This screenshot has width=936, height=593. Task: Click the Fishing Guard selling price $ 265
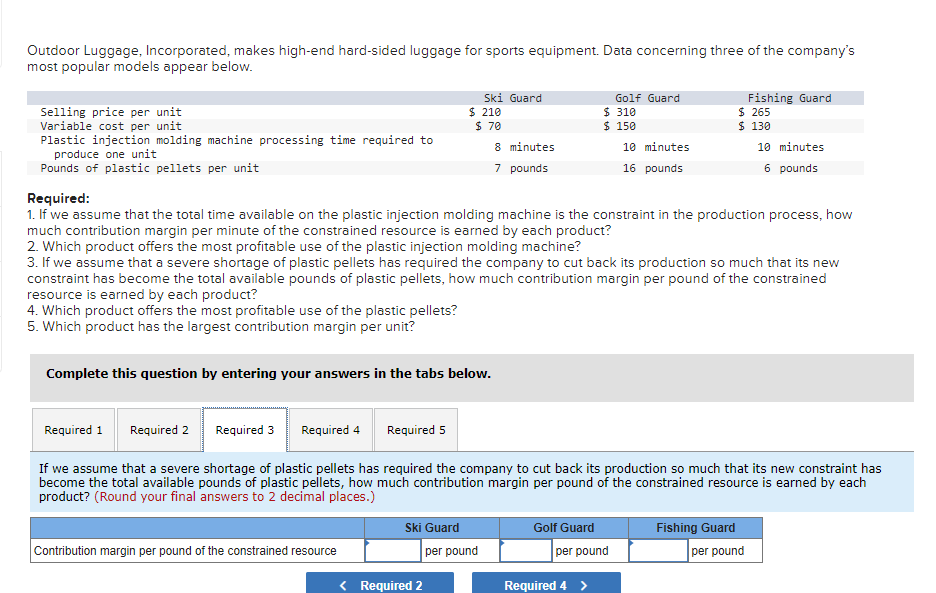click(754, 112)
